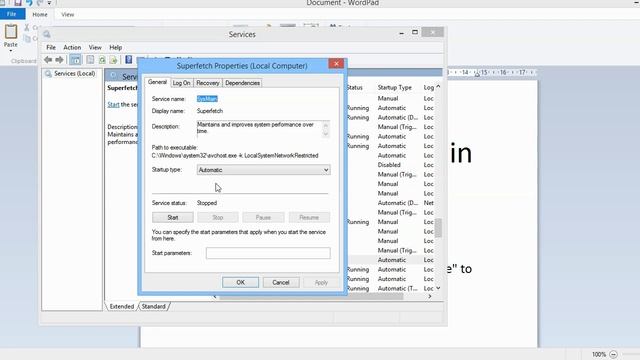Click the Services list scroll down arrow
The width and height of the screenshot is (640, 360).
point(438,288)
